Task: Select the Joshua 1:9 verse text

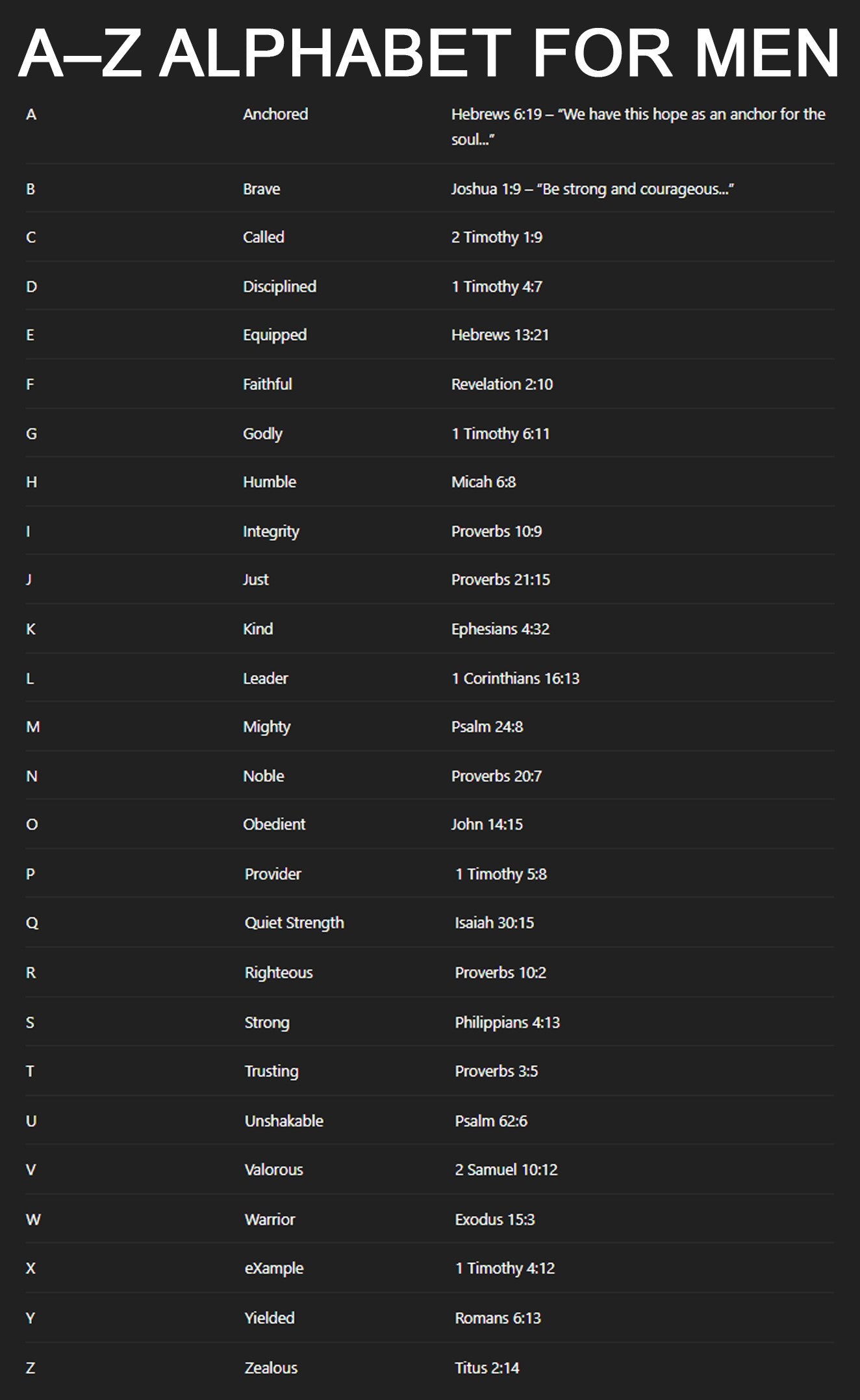Action: coord(592,189)
